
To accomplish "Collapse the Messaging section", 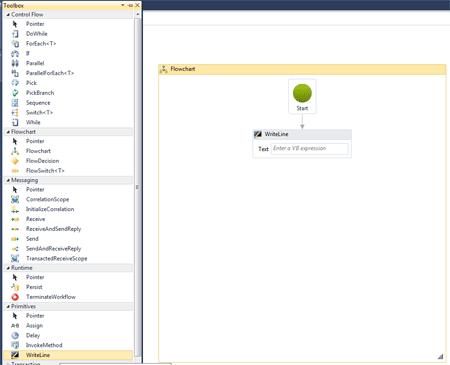I will coord(8,180).
